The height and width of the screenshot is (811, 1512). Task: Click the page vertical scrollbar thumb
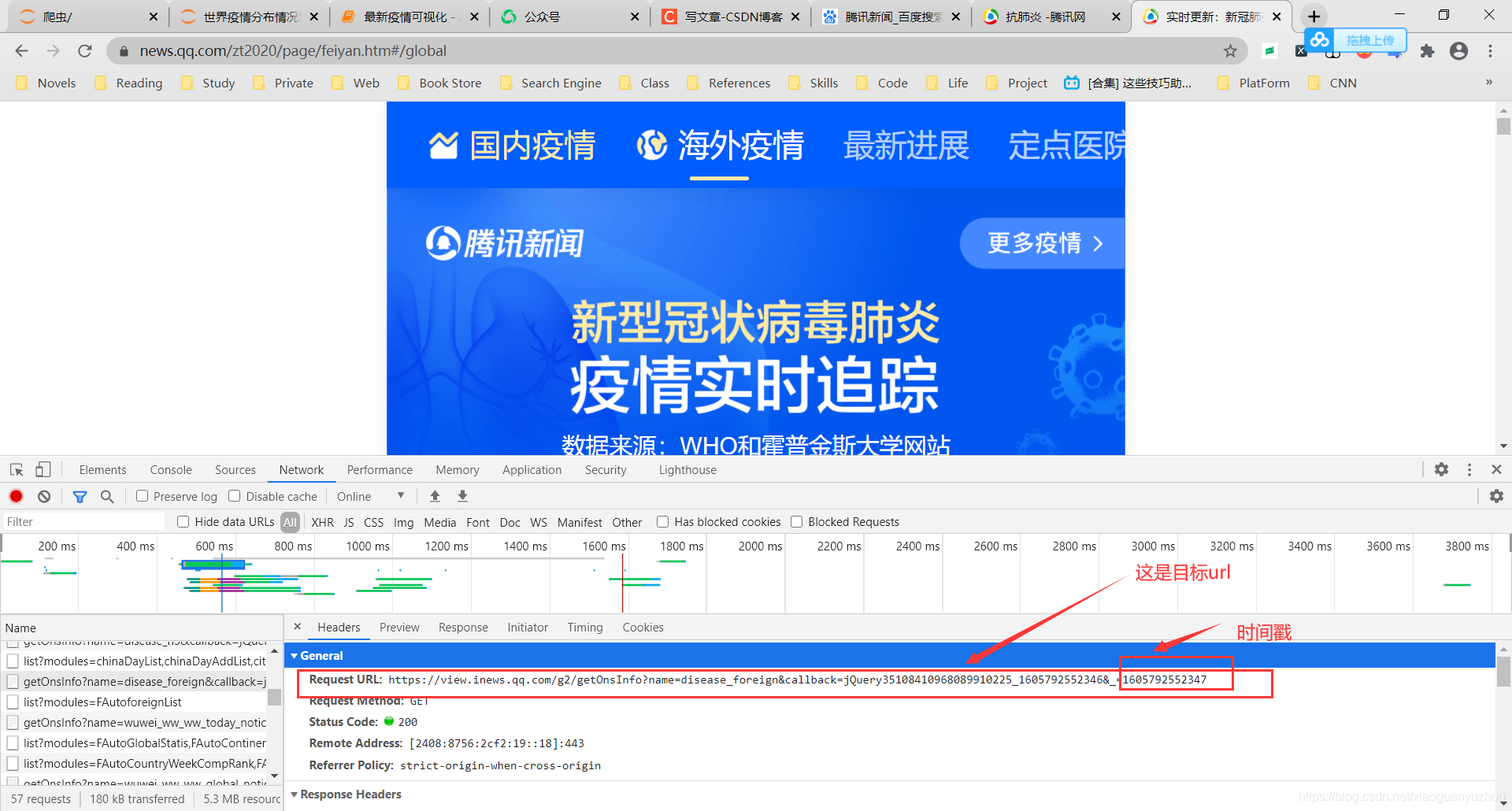1503,127
